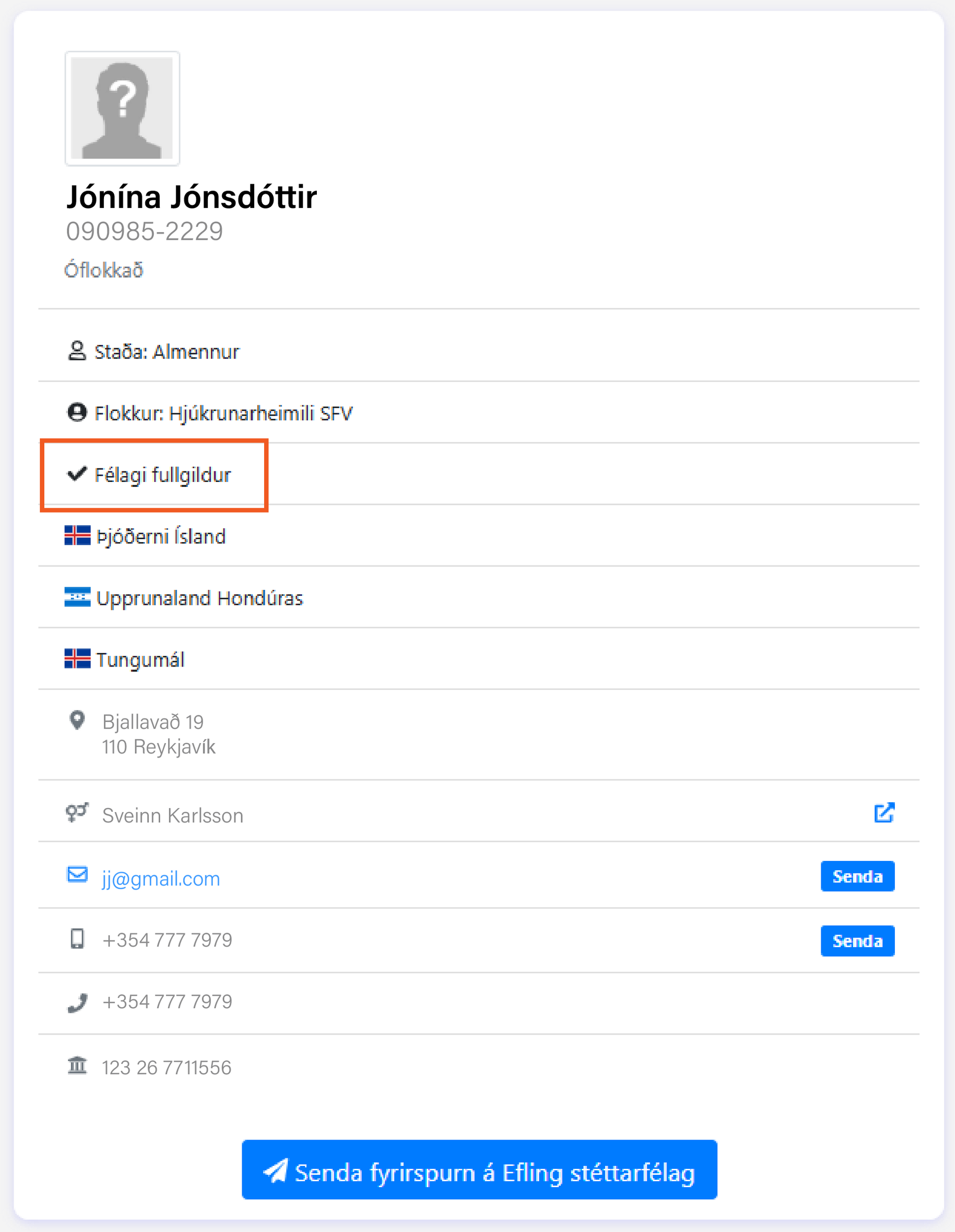Viewport: 955px width, 1232px height.
Task: Click the Iceland flag next to Þjóðerni
Action: pyautogui.click(x=77, y=535)
